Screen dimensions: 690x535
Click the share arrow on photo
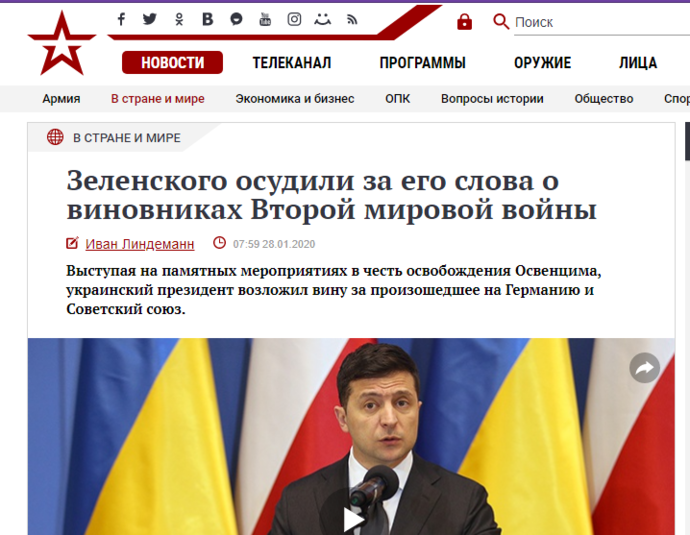pyautogui.click(x=644, y=368)
